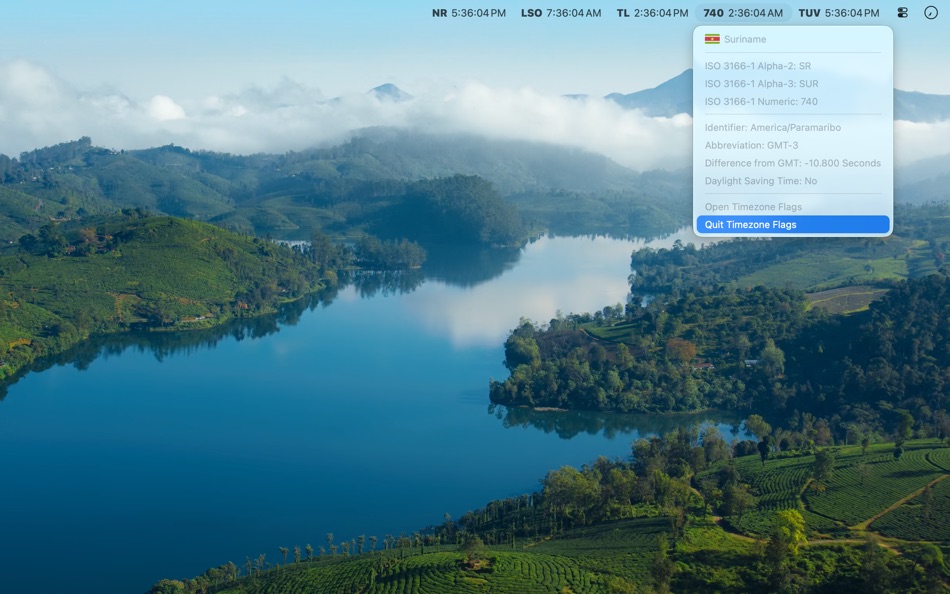Select the ISO 3166-1 Alpha-2: SR entry

click(x=760, y=65)
